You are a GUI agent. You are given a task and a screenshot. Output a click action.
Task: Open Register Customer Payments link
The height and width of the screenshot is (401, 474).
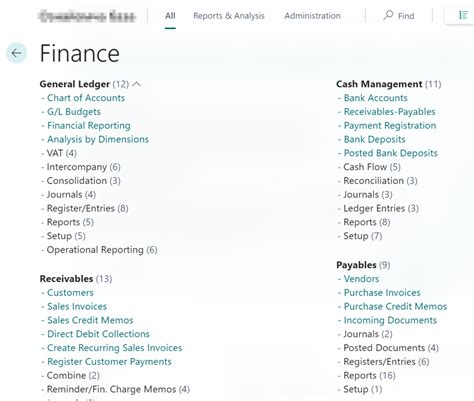click(x=109, y=362)
